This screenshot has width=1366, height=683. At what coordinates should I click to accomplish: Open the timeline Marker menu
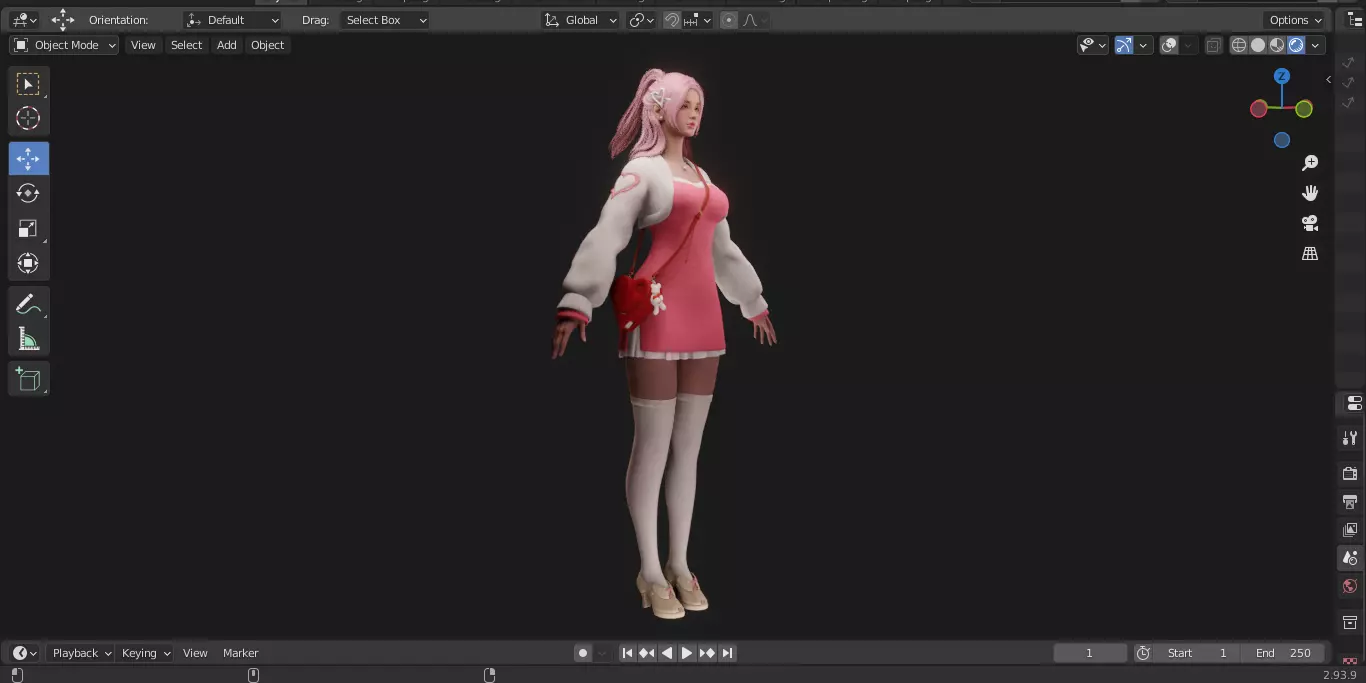240,653
